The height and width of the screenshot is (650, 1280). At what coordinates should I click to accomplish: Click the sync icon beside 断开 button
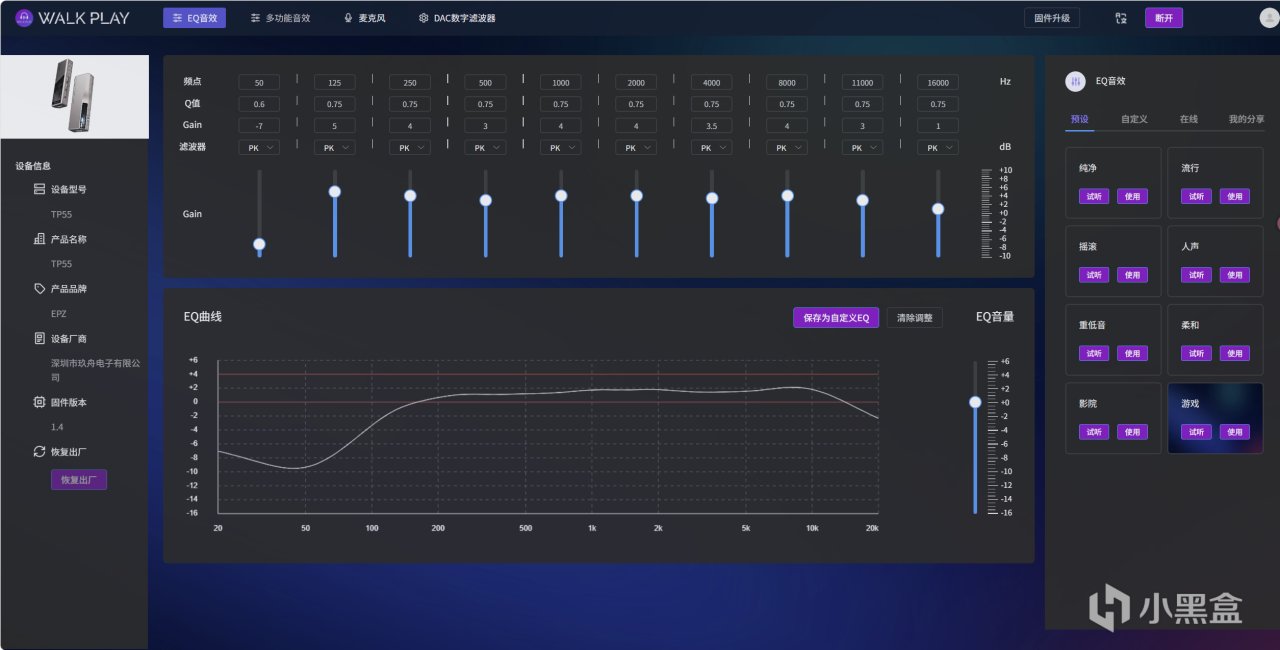[1121, 18]
